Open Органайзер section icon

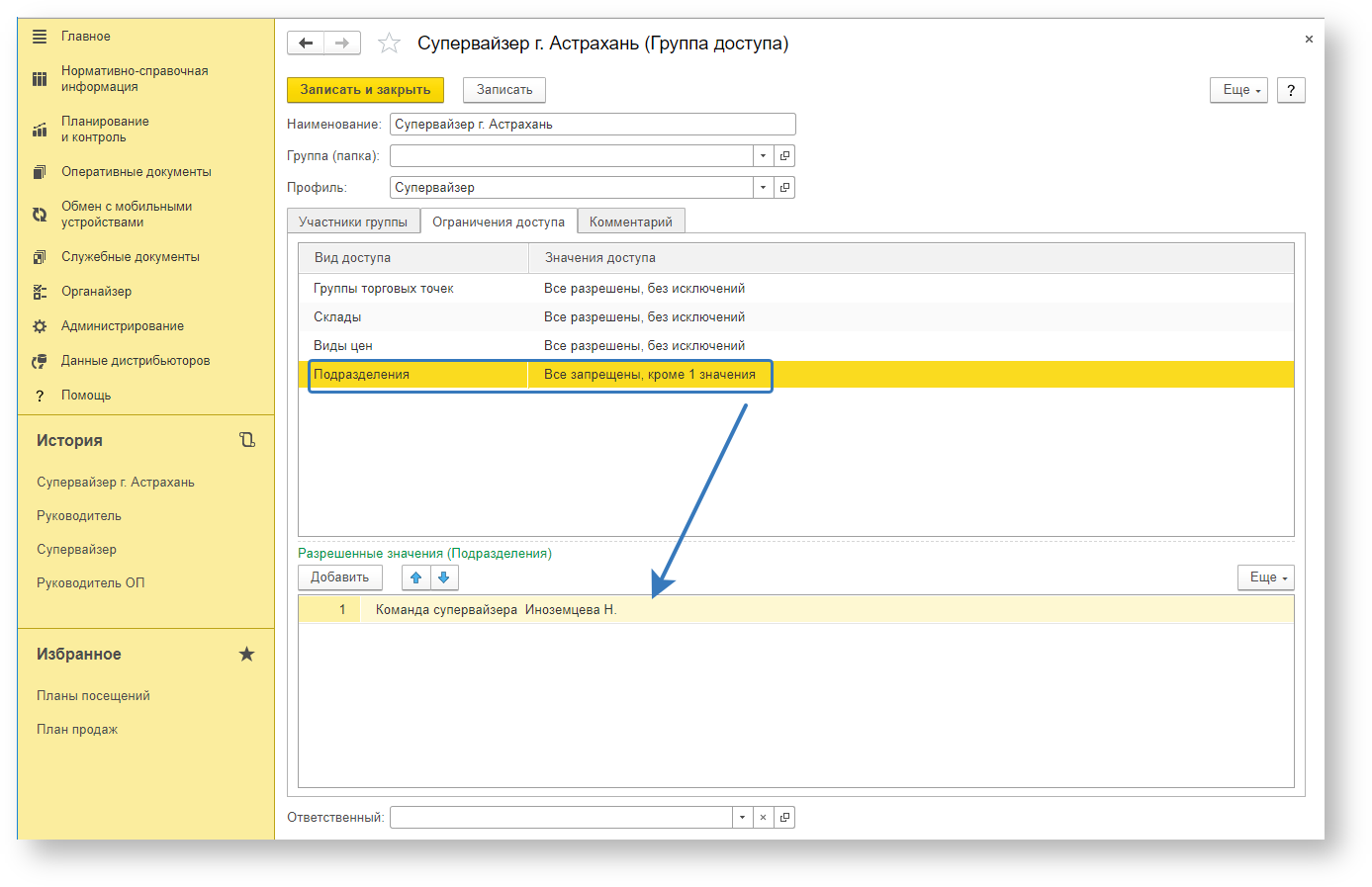40,292
